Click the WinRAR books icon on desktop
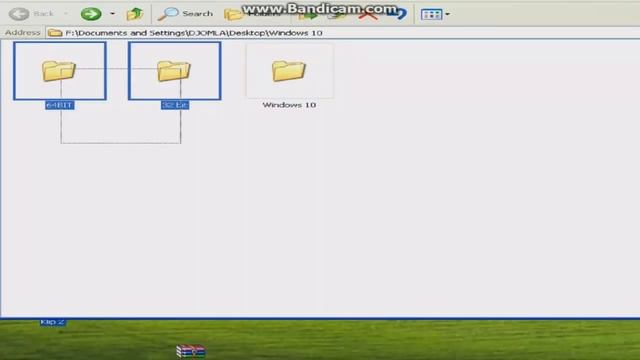The height and width of the screenshot is (360, 640). pyautogui.click(x=190, y=351)
